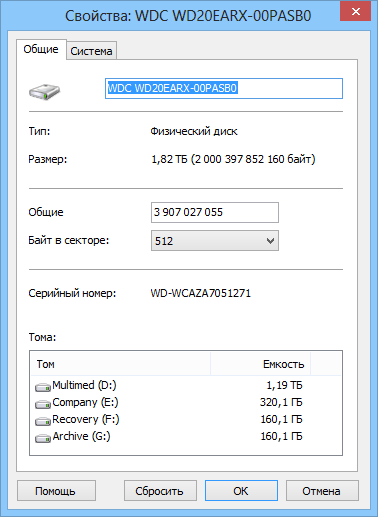Open the Система tab
This screenshot has width=378, height=517.
pos(91,51)
